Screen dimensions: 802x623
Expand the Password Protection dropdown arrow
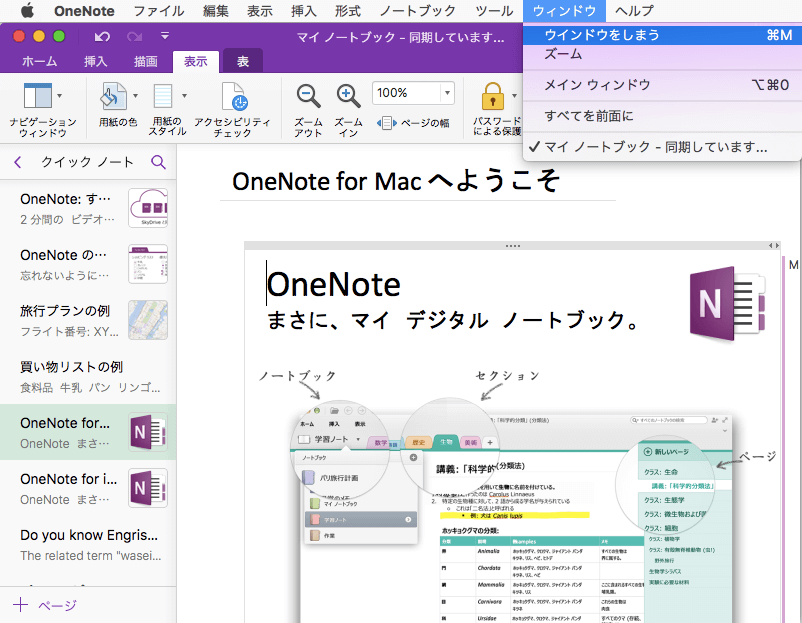point(514,96)
